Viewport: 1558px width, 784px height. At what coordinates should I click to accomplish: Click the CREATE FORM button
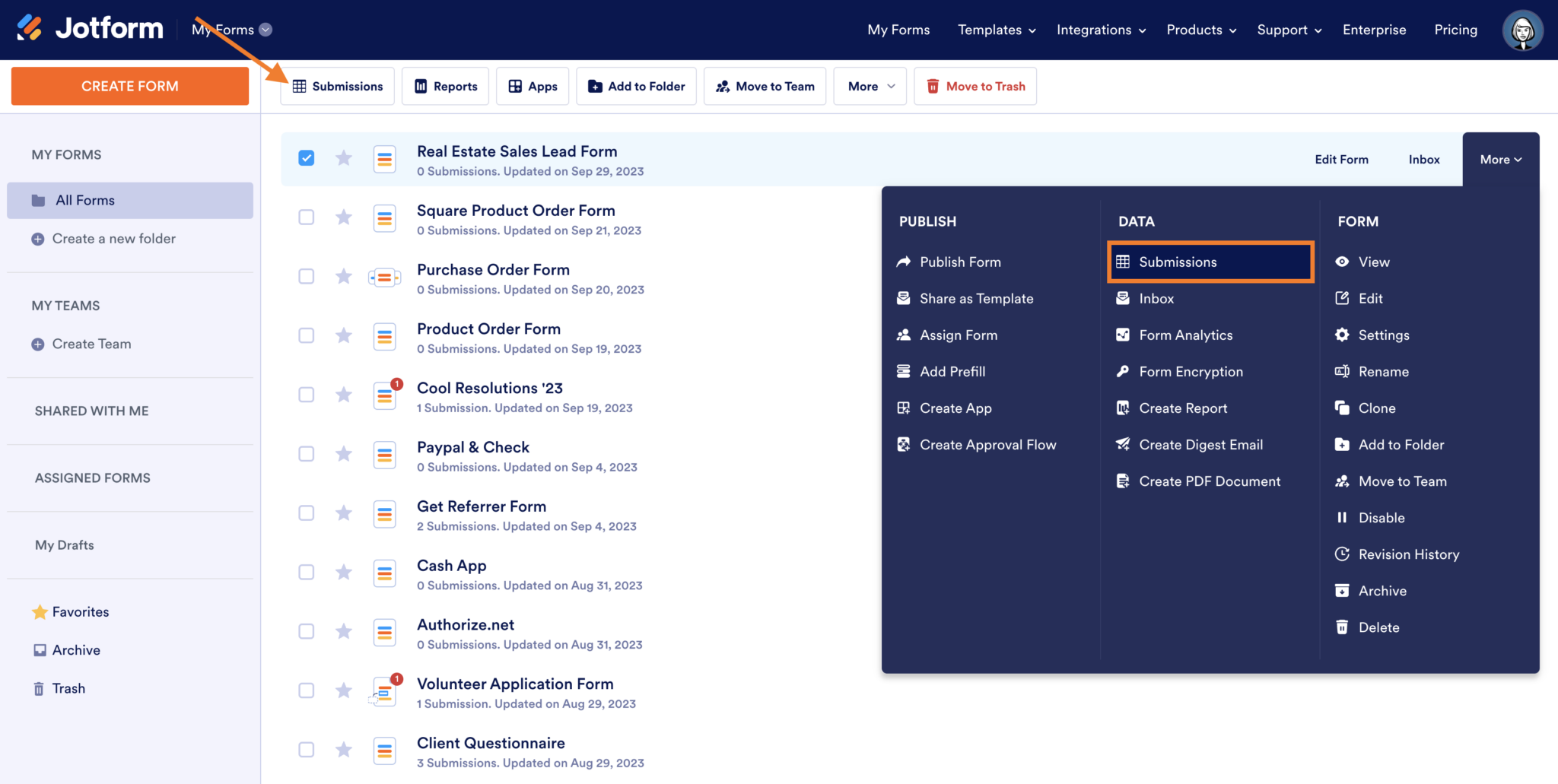pos(129,86)
